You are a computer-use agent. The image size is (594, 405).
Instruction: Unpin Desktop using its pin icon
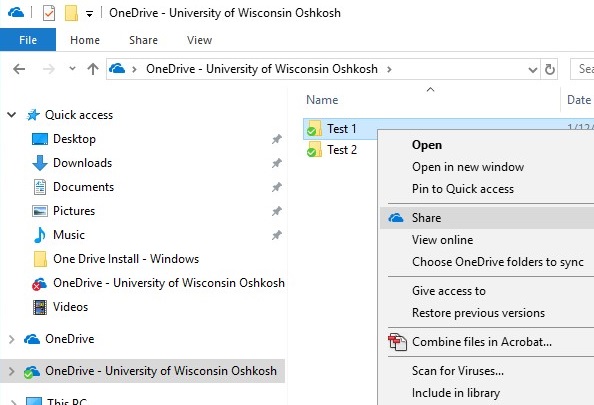pos(277,139)
